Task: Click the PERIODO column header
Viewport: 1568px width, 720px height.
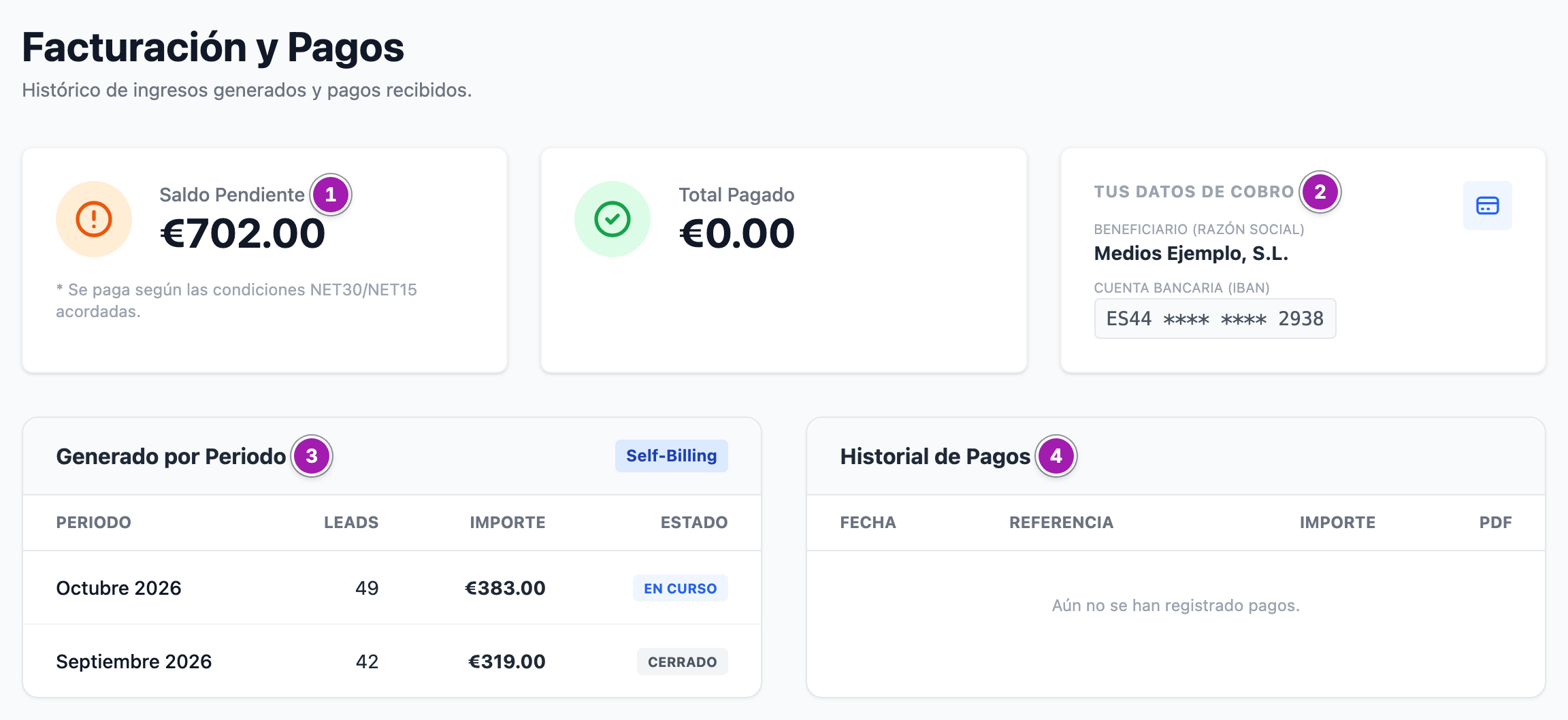Action: pos(93,523)
